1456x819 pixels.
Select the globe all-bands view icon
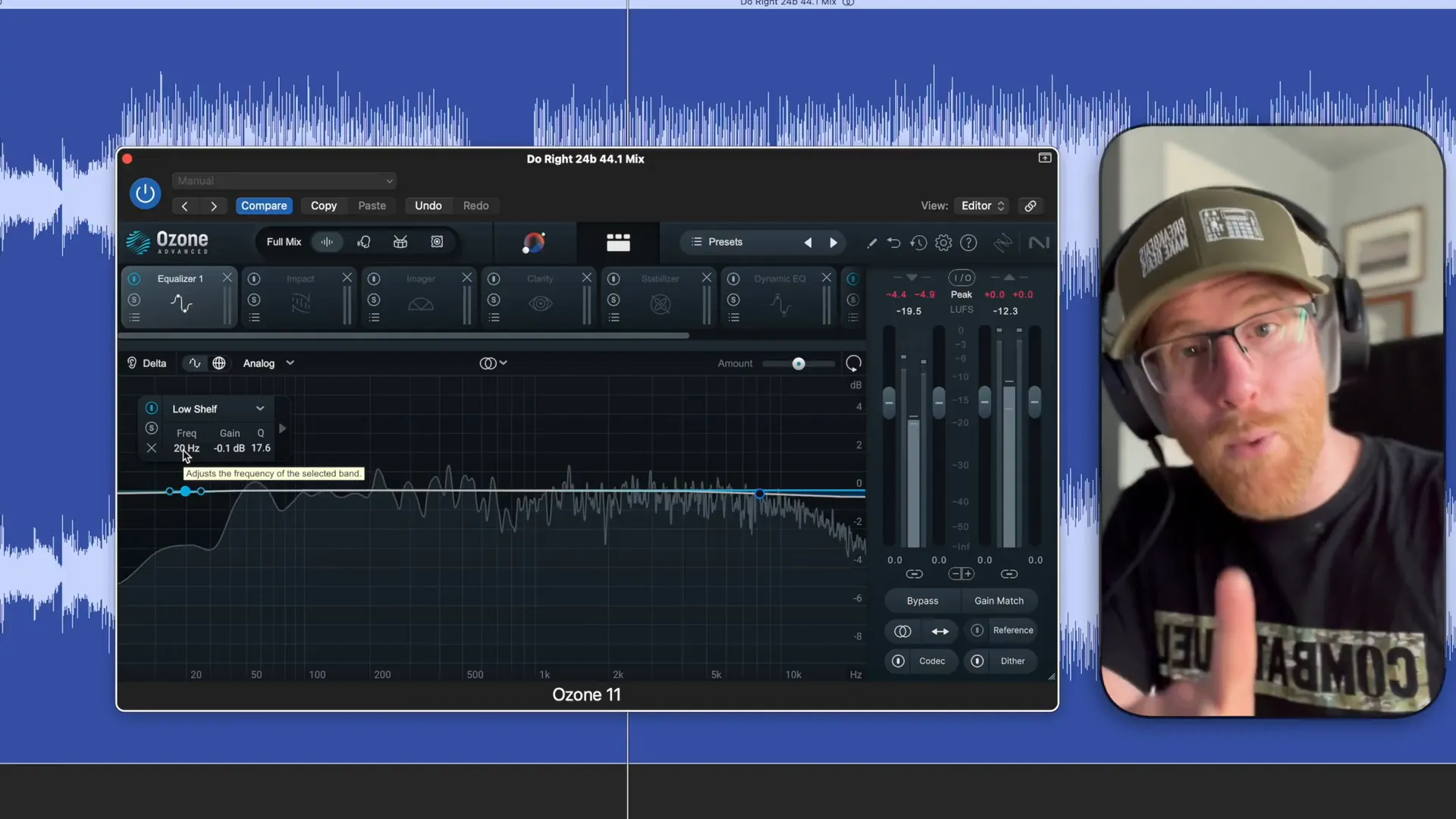tap(219, 363)
